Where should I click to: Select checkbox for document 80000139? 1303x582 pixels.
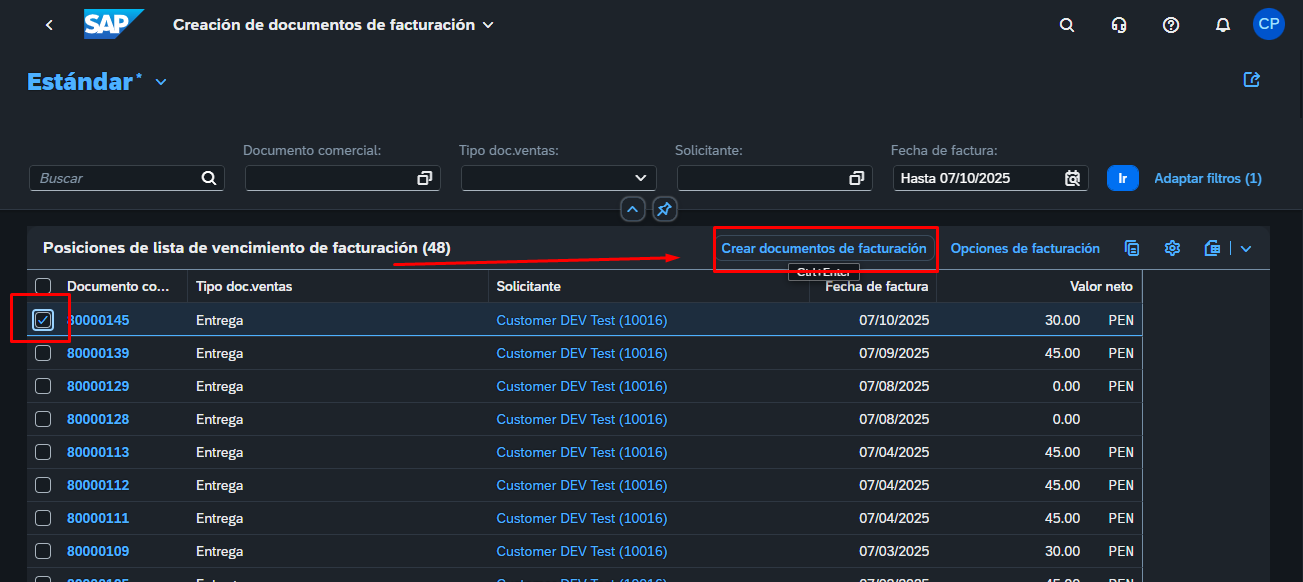tap(43, 353)
